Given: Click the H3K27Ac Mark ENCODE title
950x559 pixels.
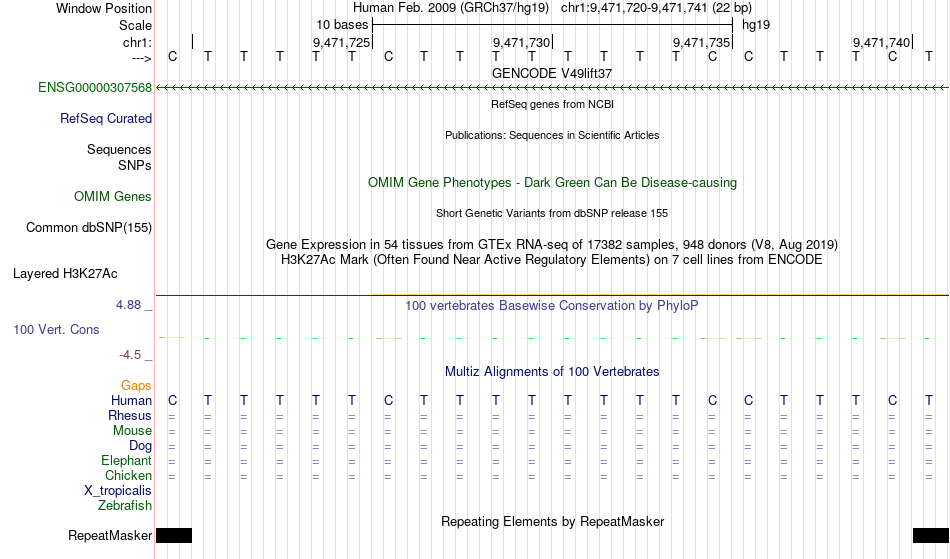Looking at the screenshot, I should (552, 260).
